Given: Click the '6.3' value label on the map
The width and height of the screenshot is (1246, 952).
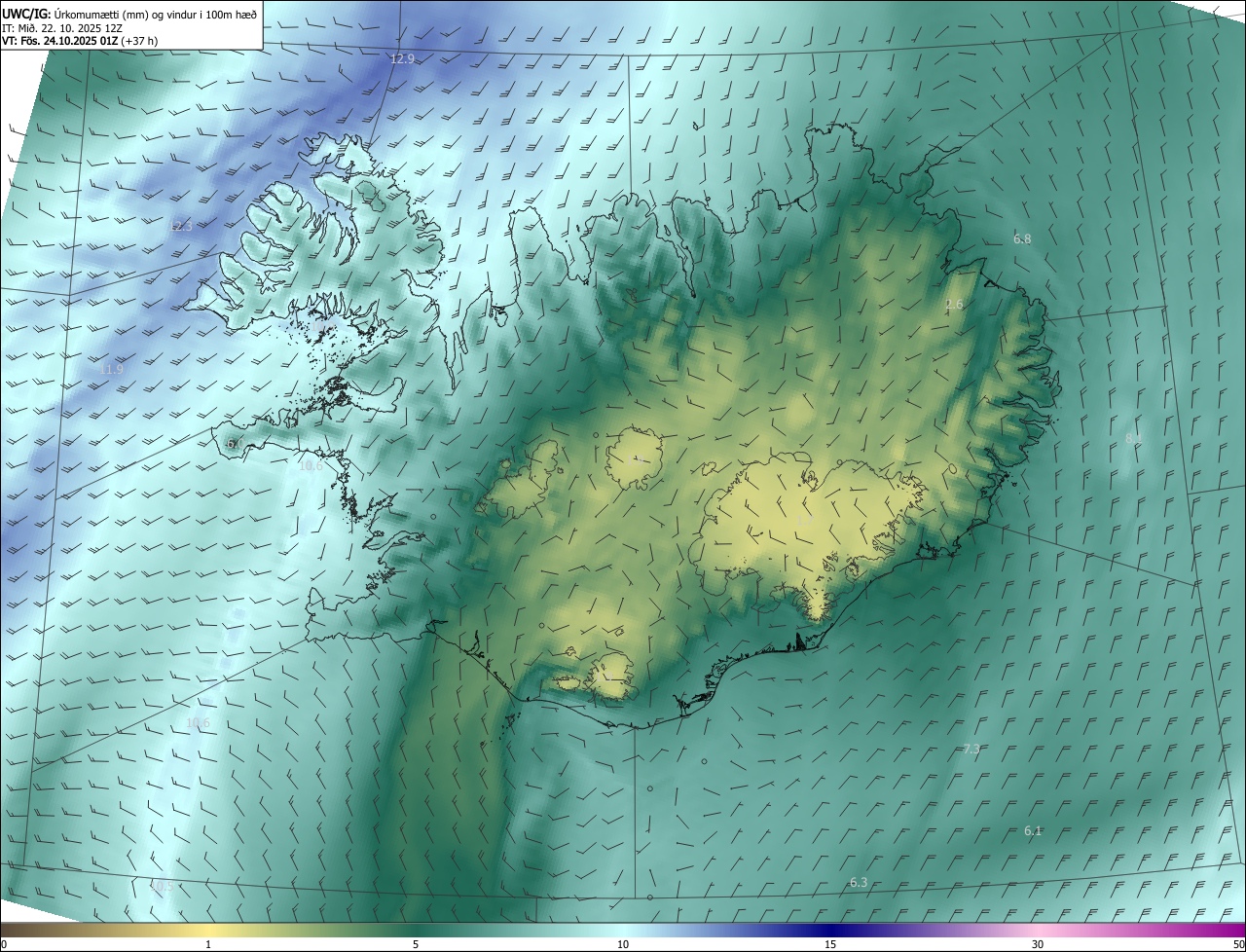Looking at the screenshot, I should click(859, 883).
